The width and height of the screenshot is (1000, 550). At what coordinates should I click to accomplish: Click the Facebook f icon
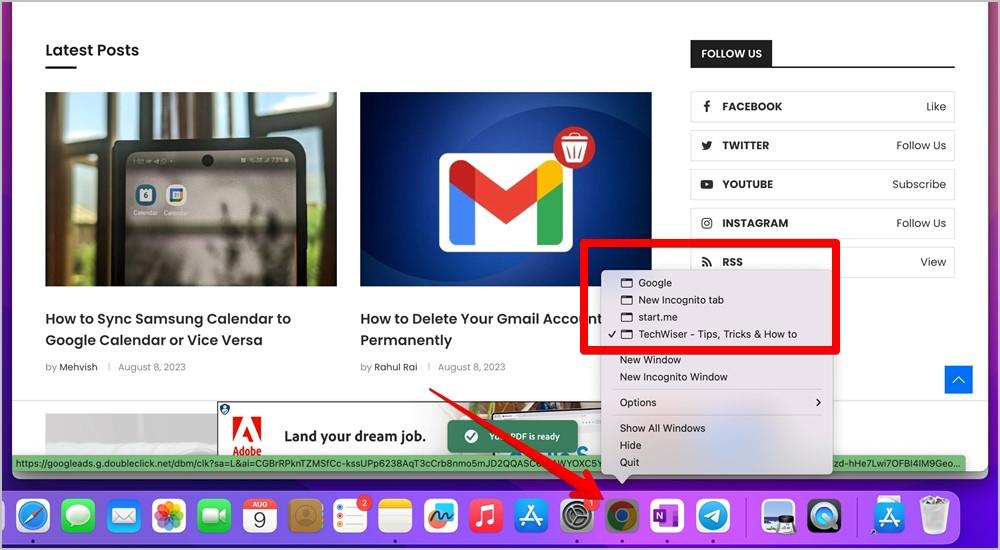707,107
